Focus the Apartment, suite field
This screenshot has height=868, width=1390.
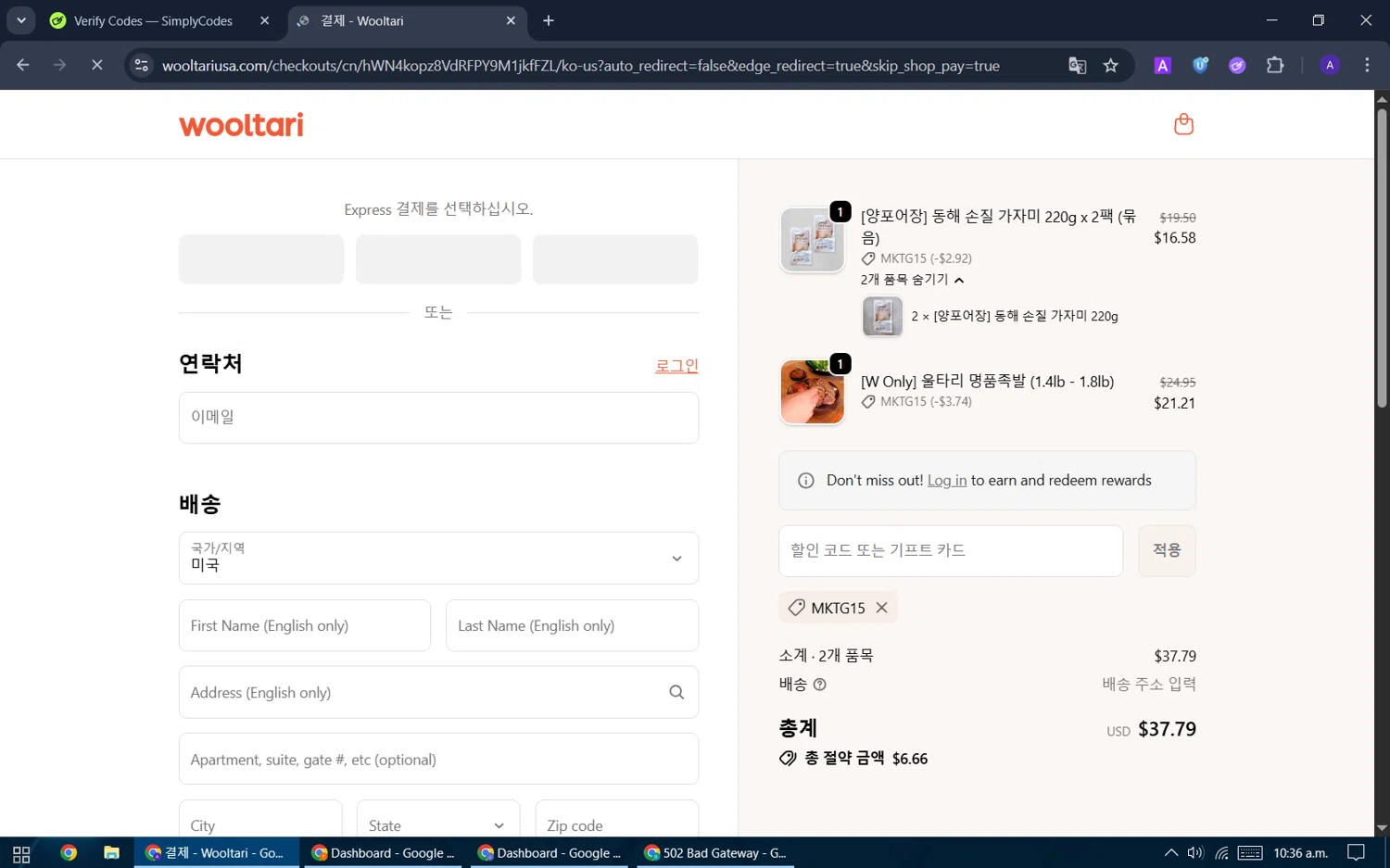[438, 759]
